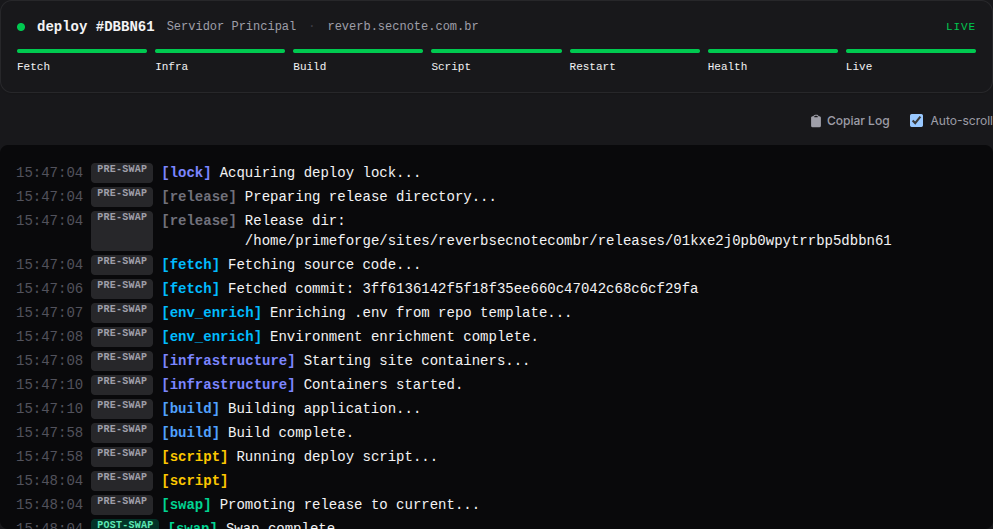The width and height of the screenshot is (993, 529).
Task: Open the reverb.secnote.com.br domain text
Action: click(x=403, y=26)
